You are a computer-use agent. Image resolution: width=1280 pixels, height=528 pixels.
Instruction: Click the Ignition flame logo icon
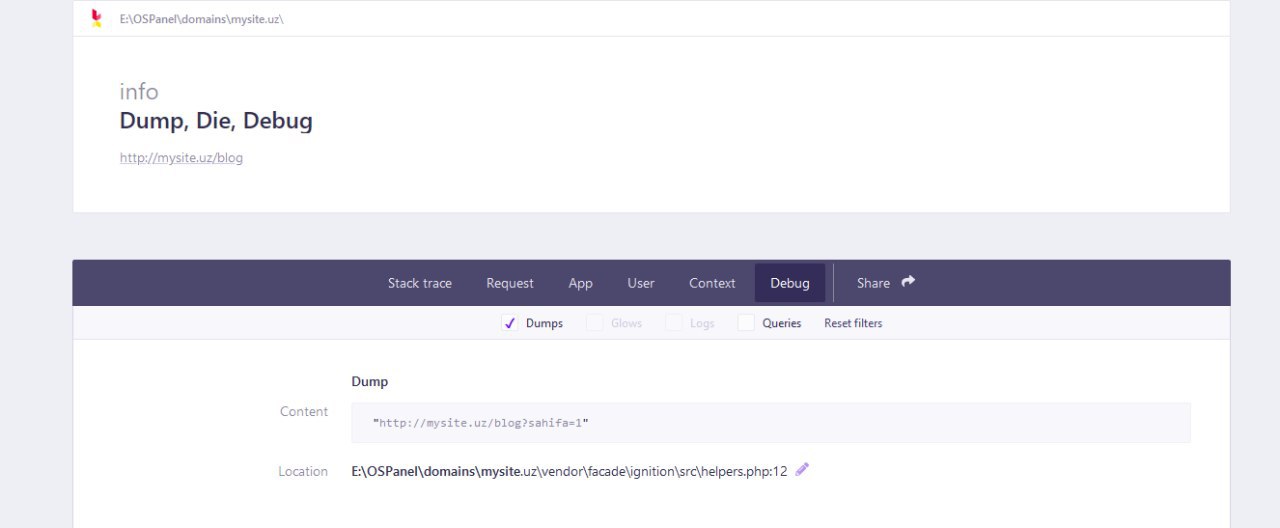(96, 18)
